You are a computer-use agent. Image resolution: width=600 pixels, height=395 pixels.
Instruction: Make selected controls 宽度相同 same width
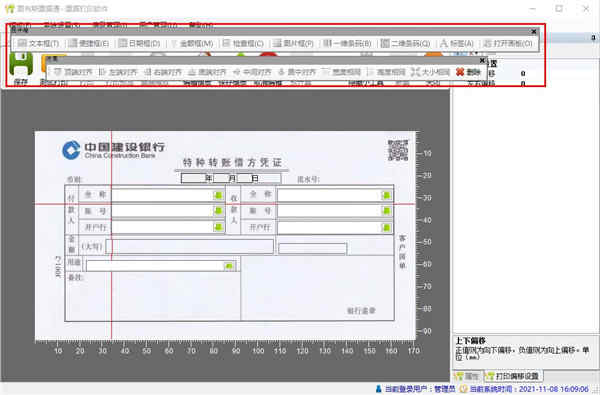(342, 72)
